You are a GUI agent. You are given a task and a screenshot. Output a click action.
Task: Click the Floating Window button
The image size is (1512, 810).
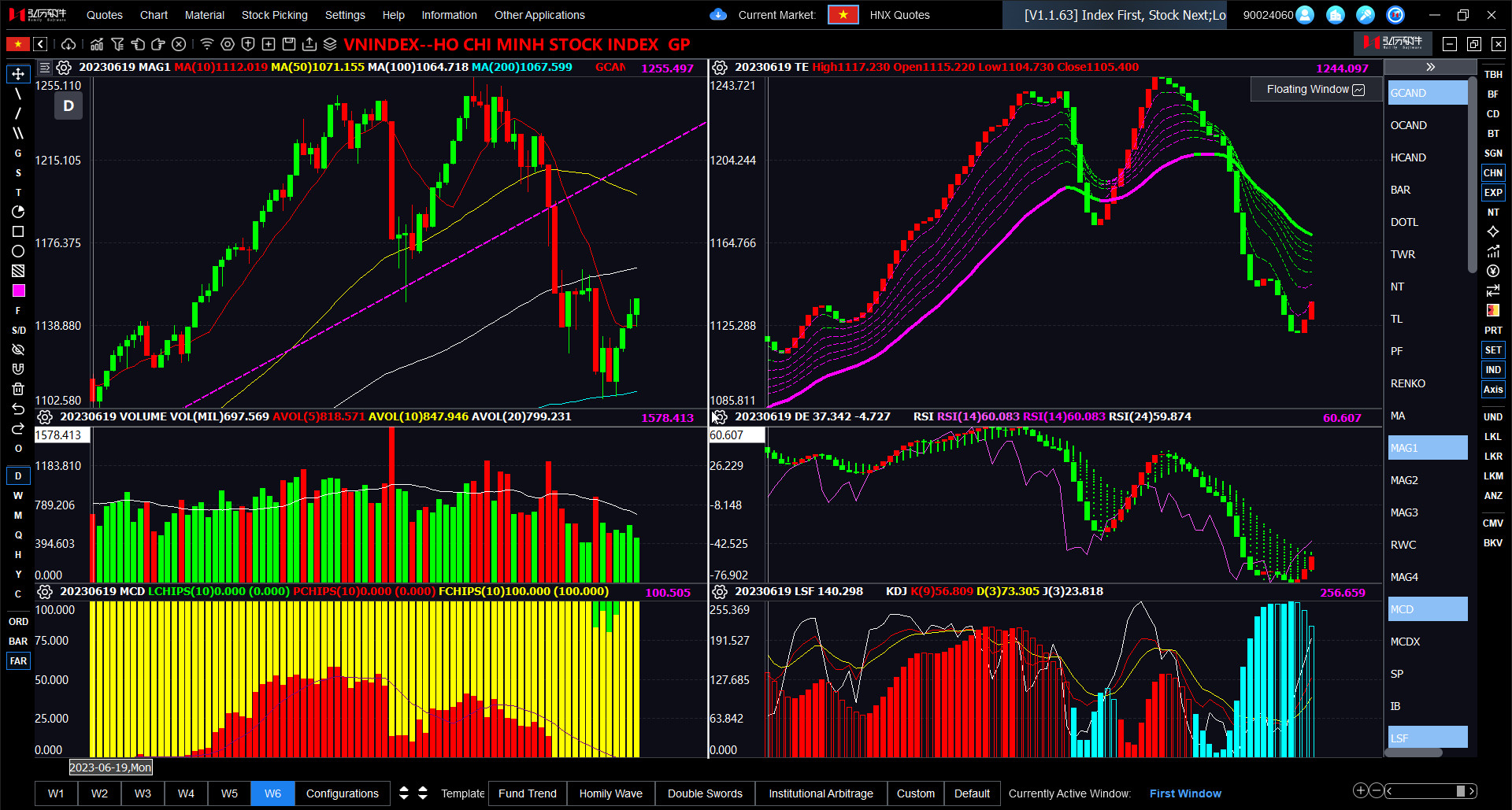[1314, 90]
